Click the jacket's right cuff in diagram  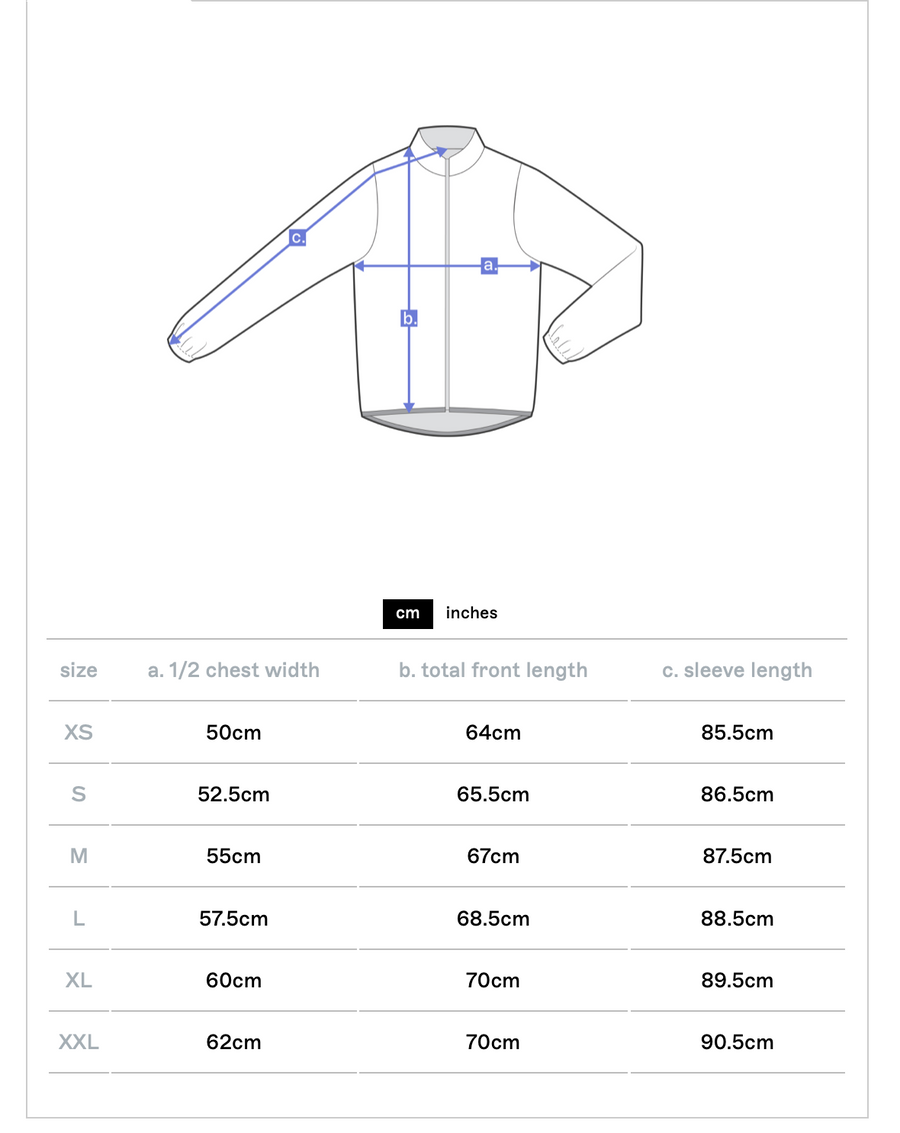(x=564, y=342)
